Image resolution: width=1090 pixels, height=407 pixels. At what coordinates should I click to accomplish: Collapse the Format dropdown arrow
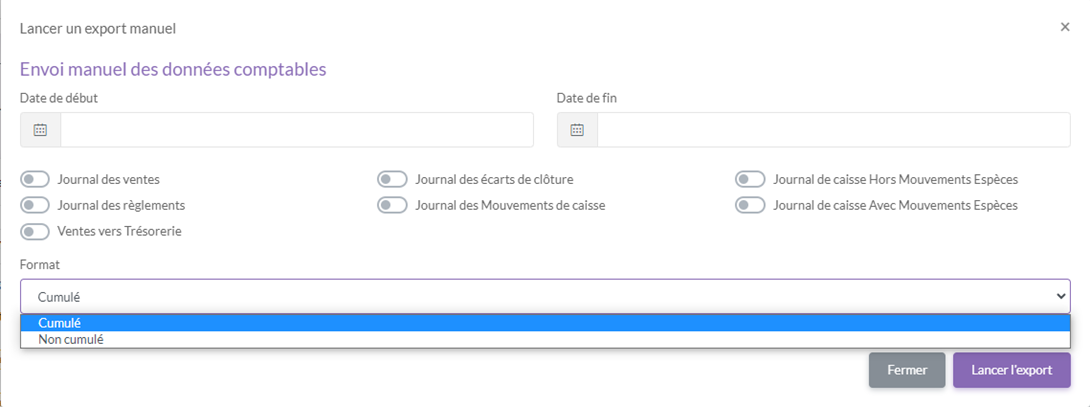(x=1061, y=296)
